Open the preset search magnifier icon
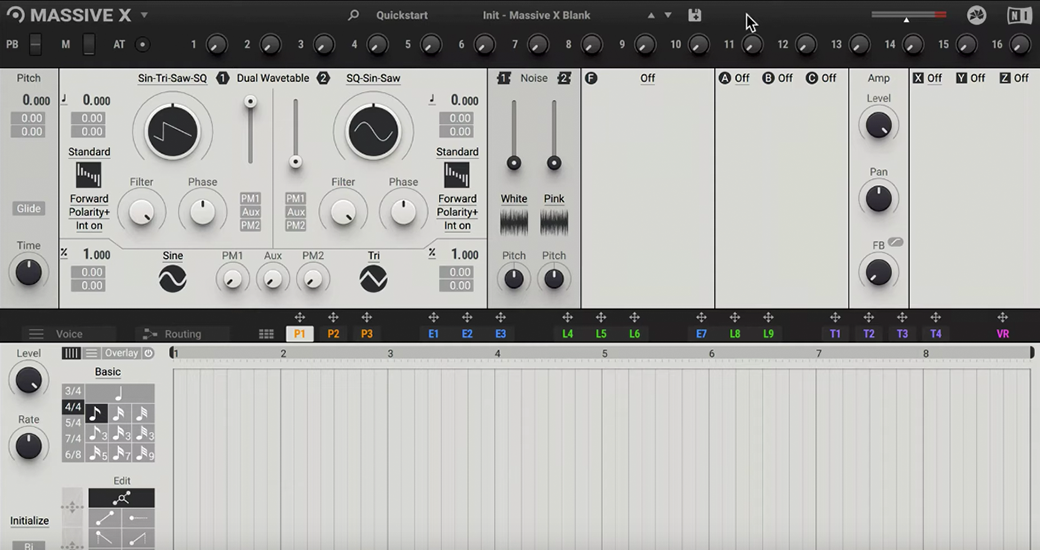Viewport: 1040px width, 550px height. click(x=354, y=15)
